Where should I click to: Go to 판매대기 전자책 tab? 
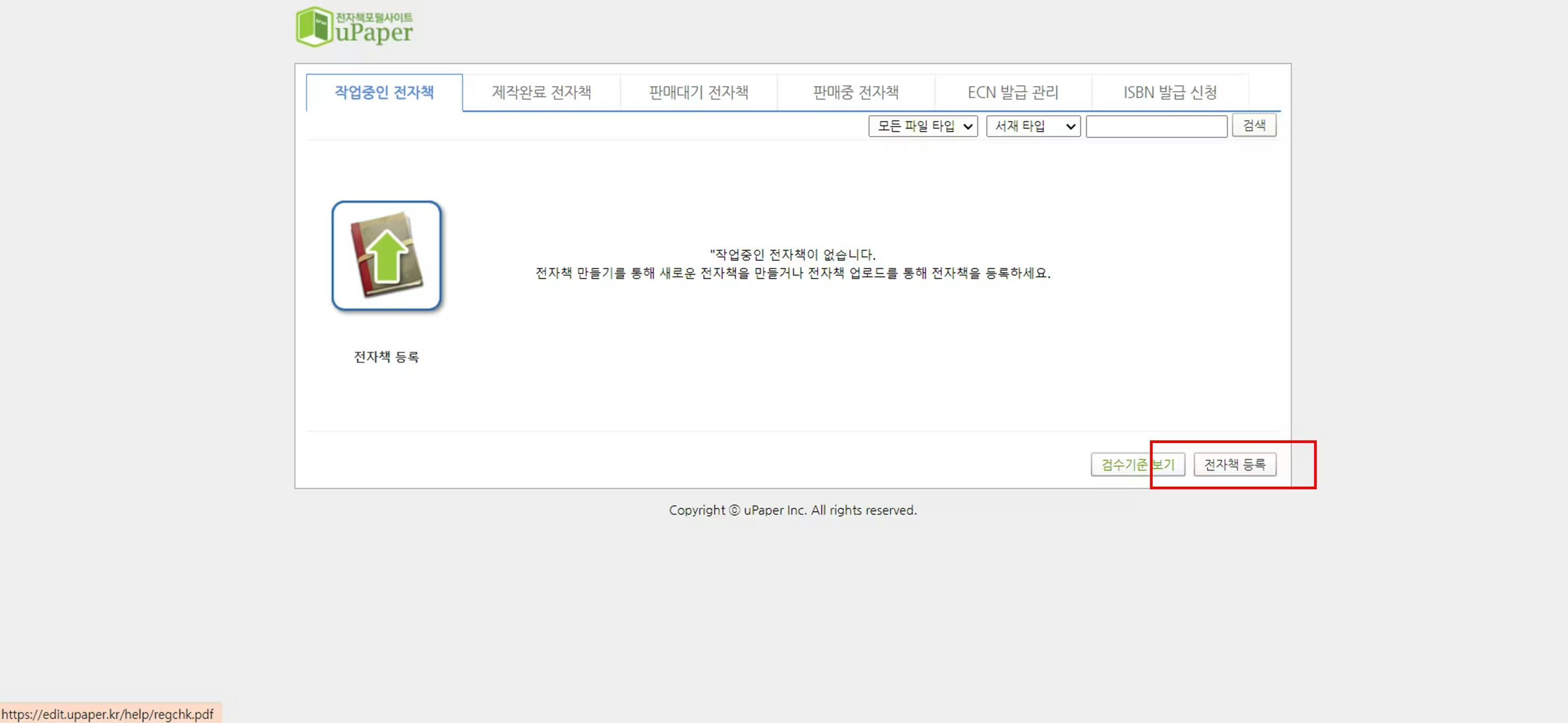coord(698,92)
